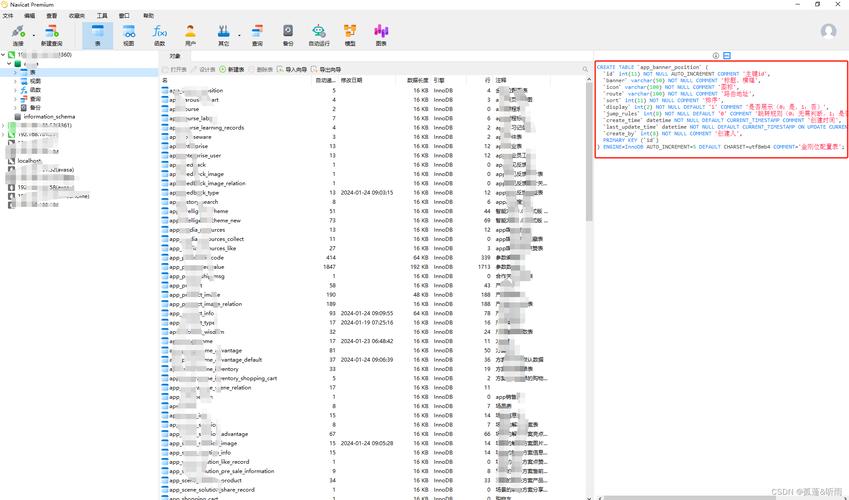Open the 用户 (User) toolbar icon

tap(190, 35)
